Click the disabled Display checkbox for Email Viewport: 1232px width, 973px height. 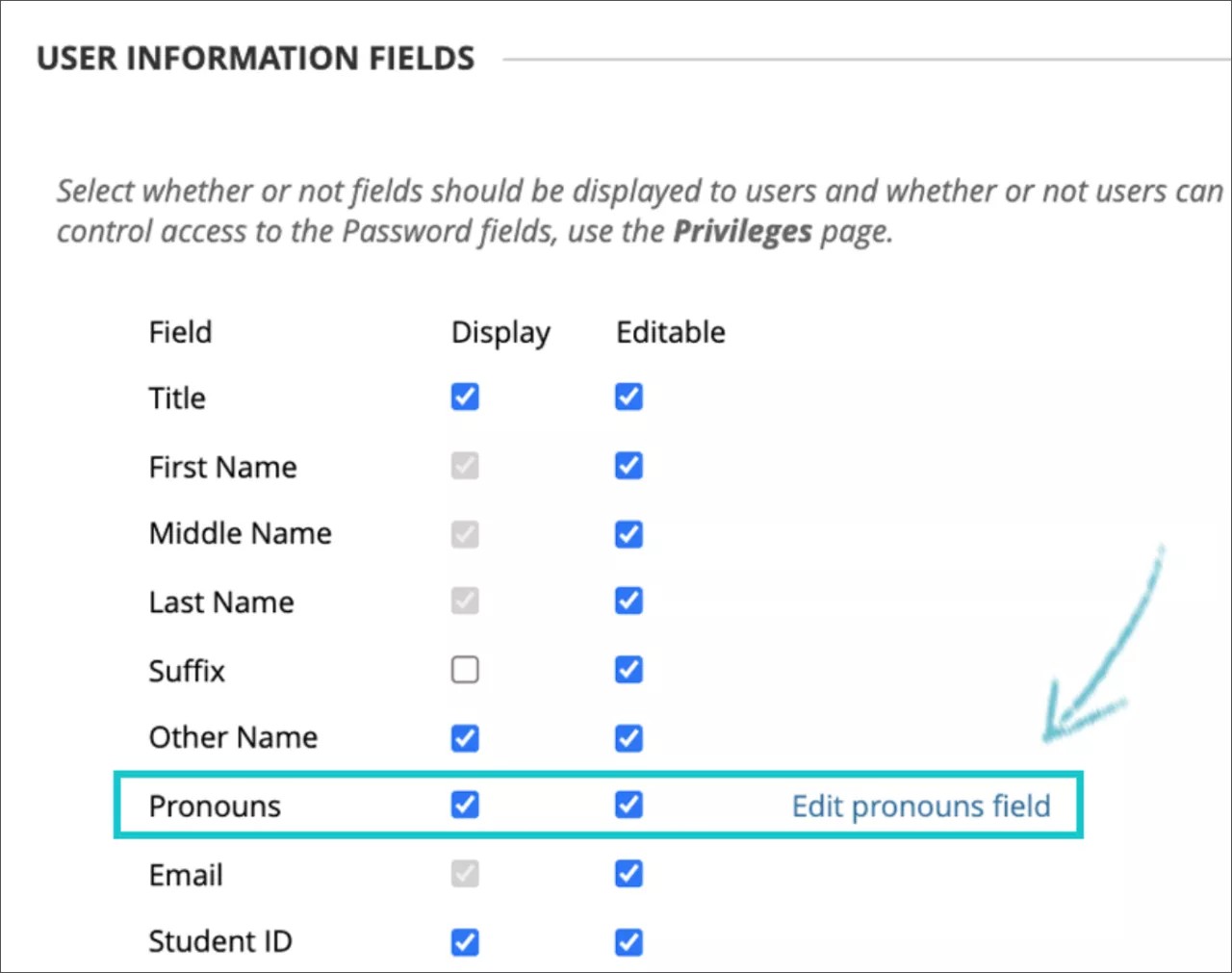[x=465, y=874]
